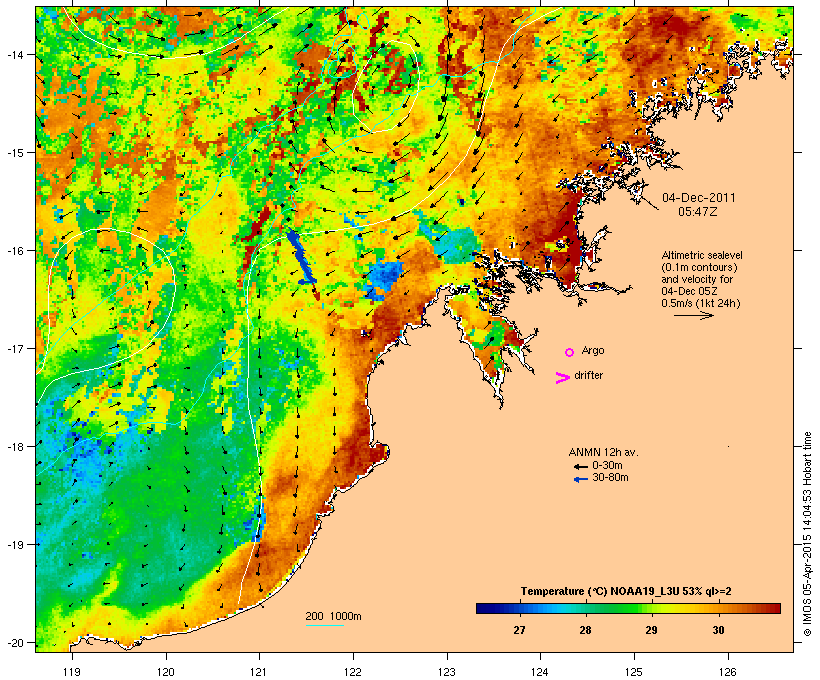Click the longitude axis label 122

(353, 672)
